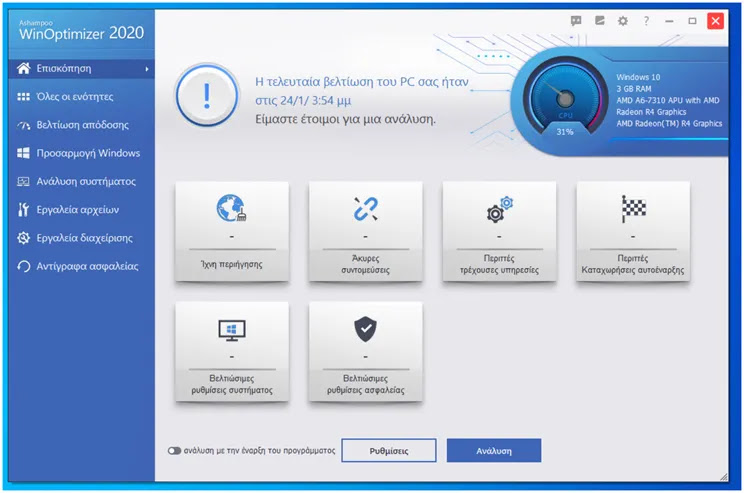Open help question mark icon
Viewport: 744px width, 493px height.
(646, 21)
